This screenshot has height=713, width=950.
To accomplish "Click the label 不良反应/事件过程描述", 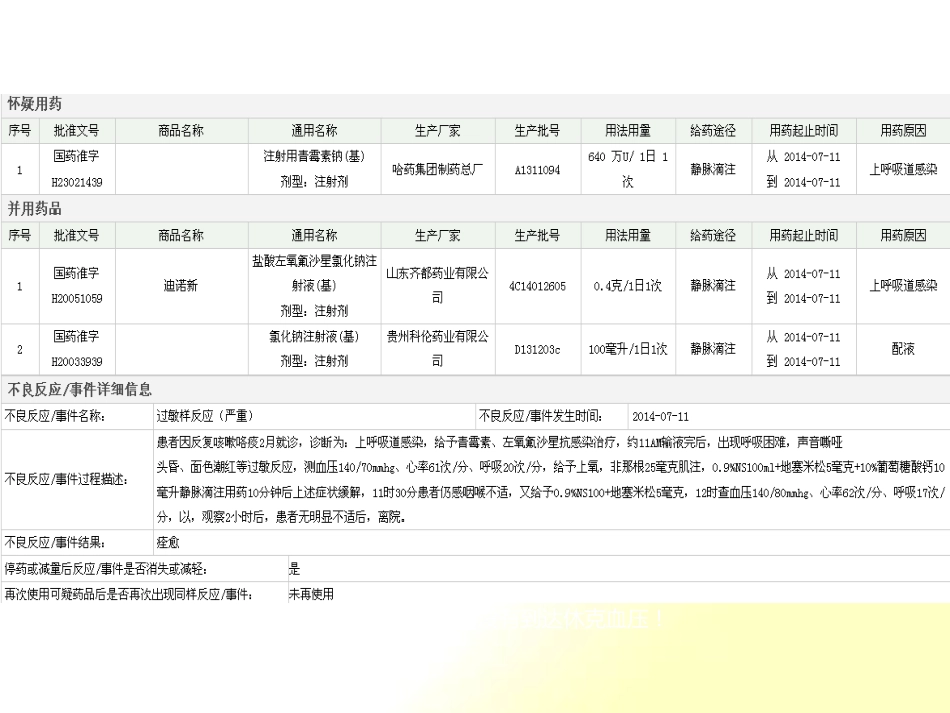I will [66, 480].
